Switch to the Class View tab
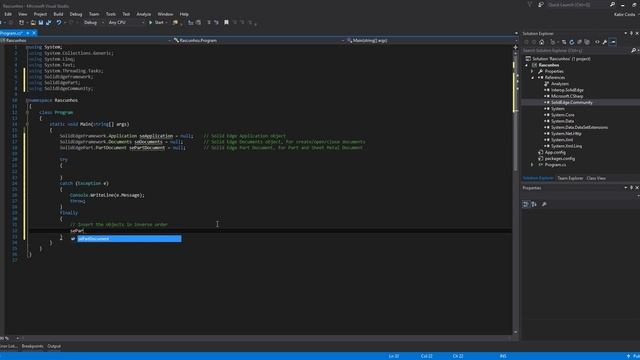Image resolution: width=640 pixels, height=360 pixels. pyautogui.click(x=596, y=178)
